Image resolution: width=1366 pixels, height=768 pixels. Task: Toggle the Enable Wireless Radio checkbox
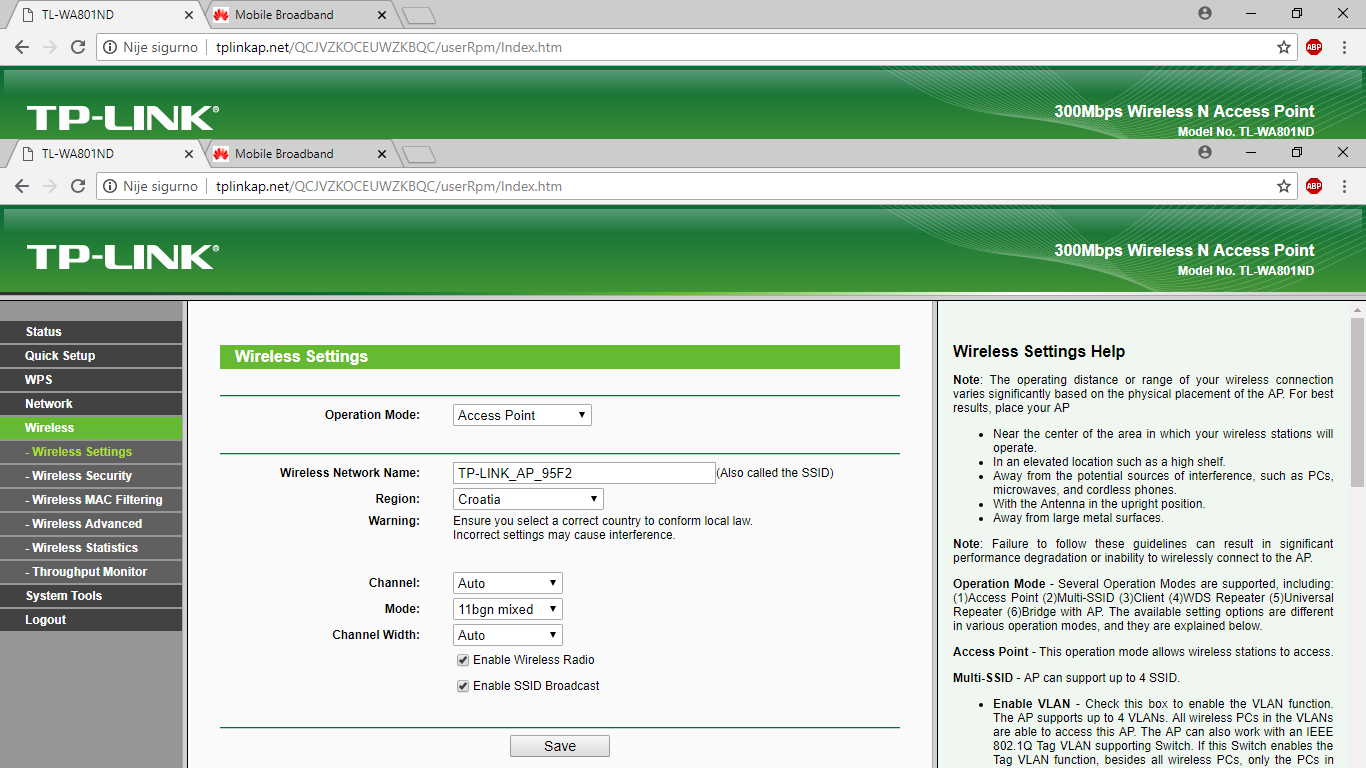463,660
